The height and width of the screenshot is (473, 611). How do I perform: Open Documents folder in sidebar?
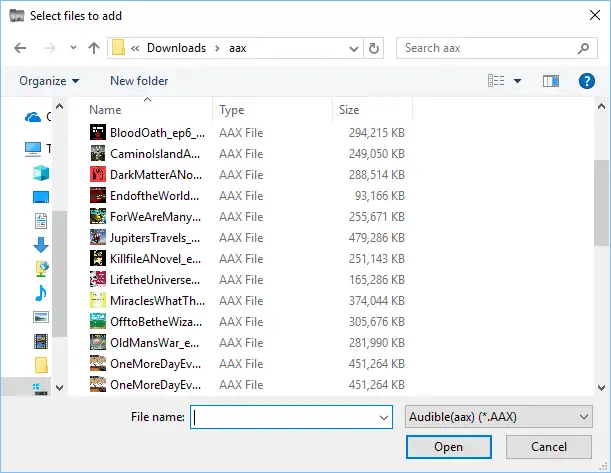(x=41, y=221)
